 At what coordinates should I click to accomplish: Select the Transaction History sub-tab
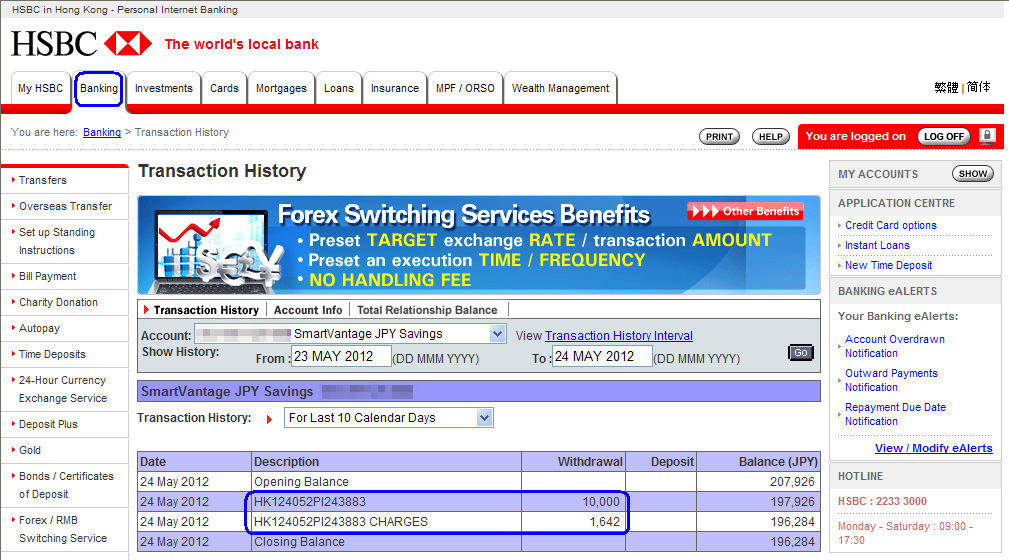pos(206,310)
